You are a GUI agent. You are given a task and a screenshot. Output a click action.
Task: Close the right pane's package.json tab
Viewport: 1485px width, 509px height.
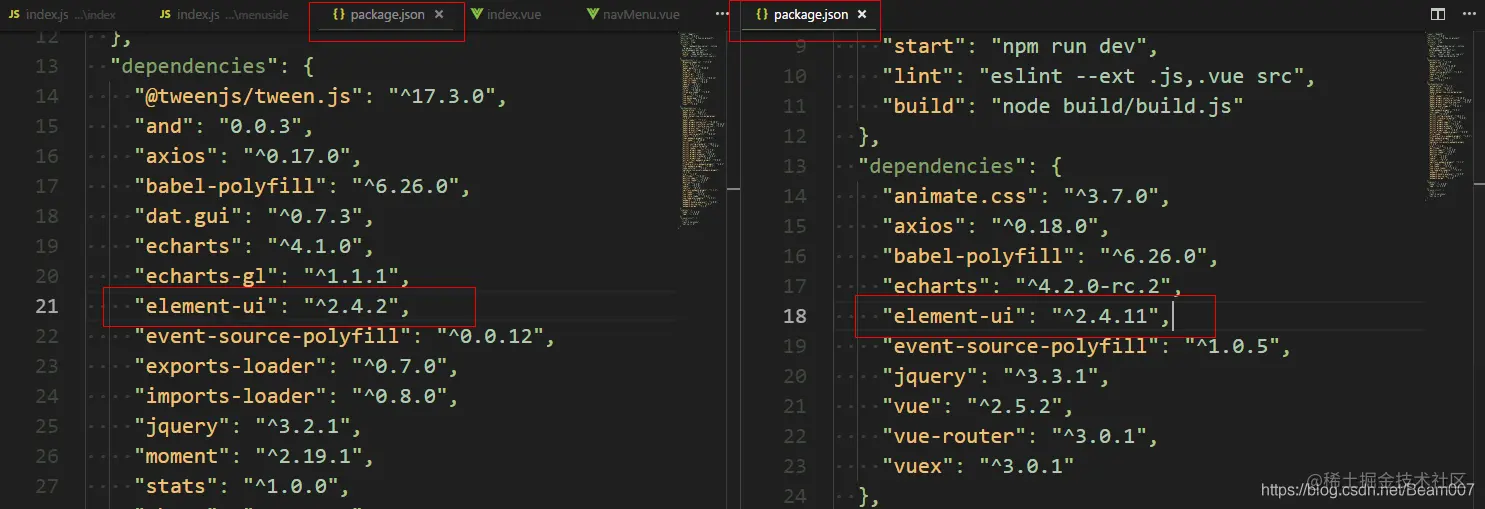click(861, 15)
